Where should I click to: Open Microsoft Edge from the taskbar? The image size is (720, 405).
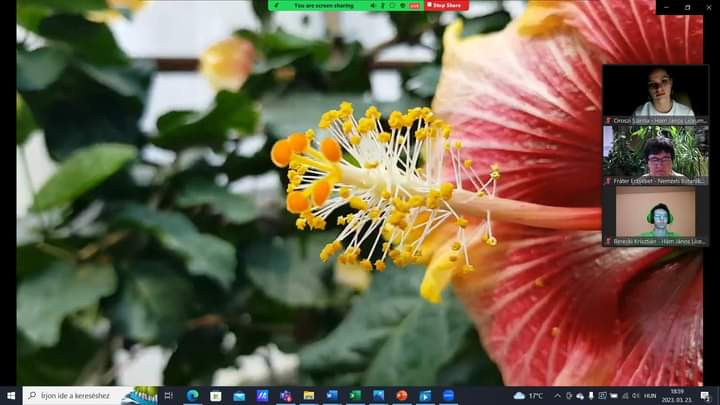point(192,396)
